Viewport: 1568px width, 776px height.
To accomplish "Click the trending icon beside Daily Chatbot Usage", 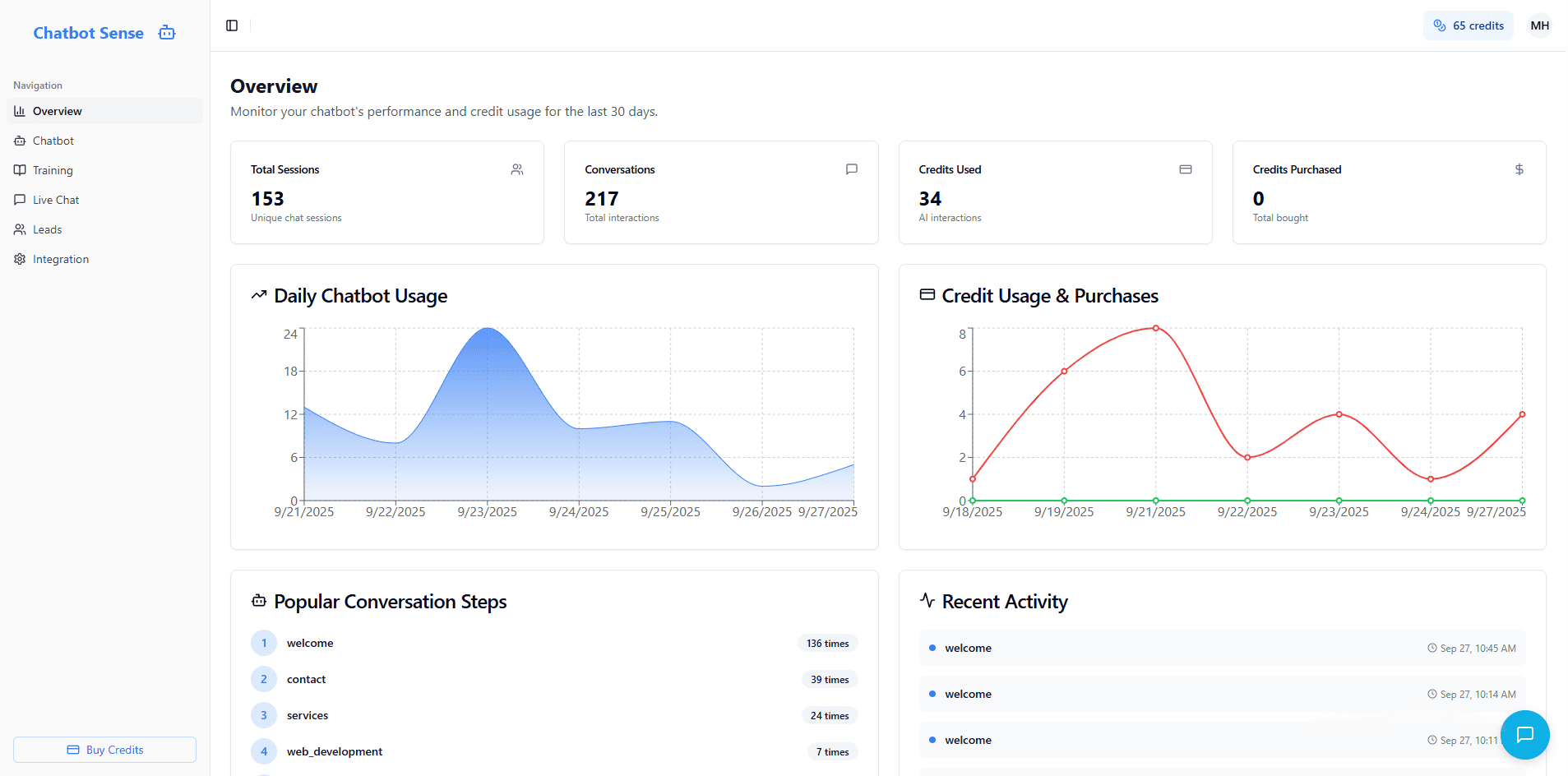I will point(258,294).
